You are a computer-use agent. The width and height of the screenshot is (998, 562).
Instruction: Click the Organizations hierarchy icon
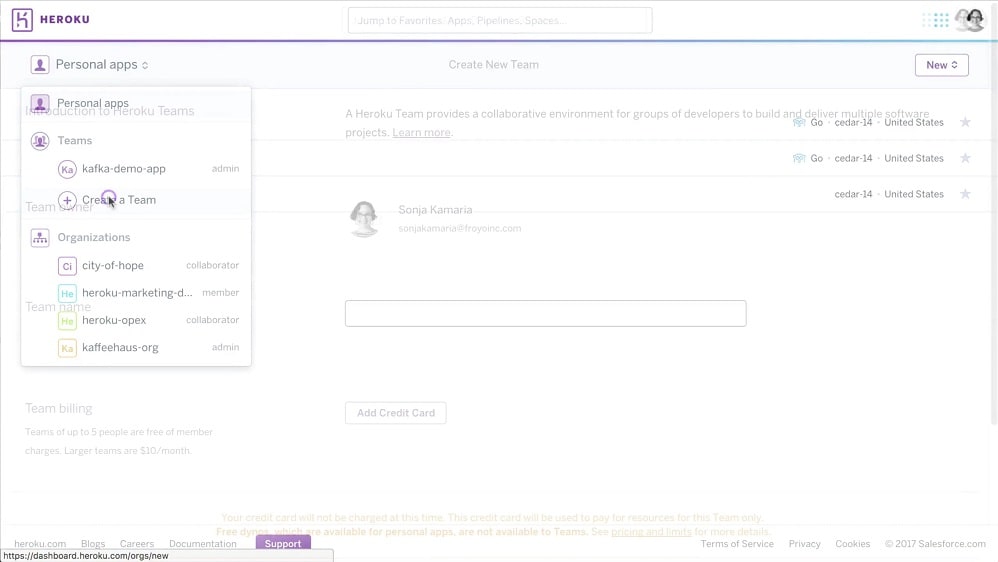pos(39,237)
